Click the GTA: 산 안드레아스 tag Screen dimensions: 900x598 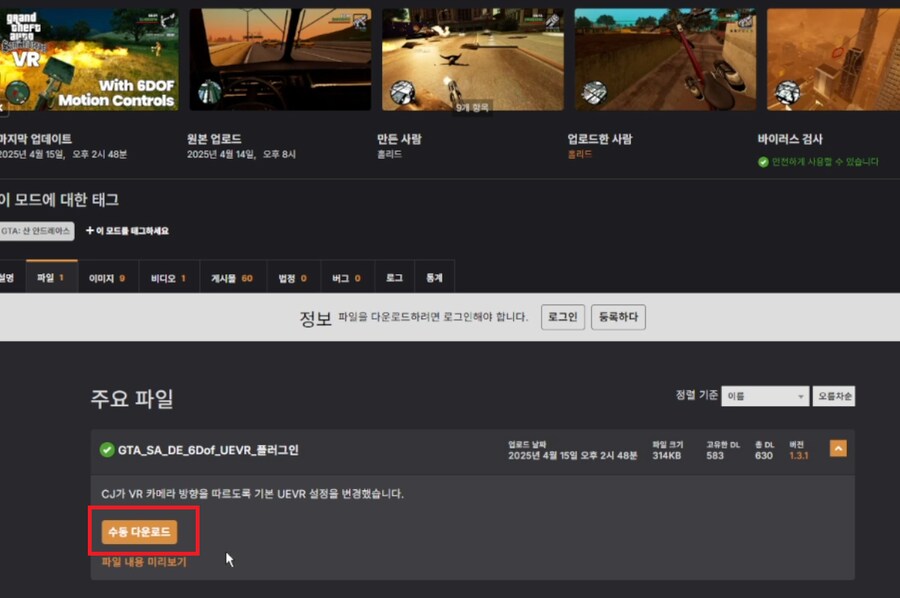click(x=36, y=231)
